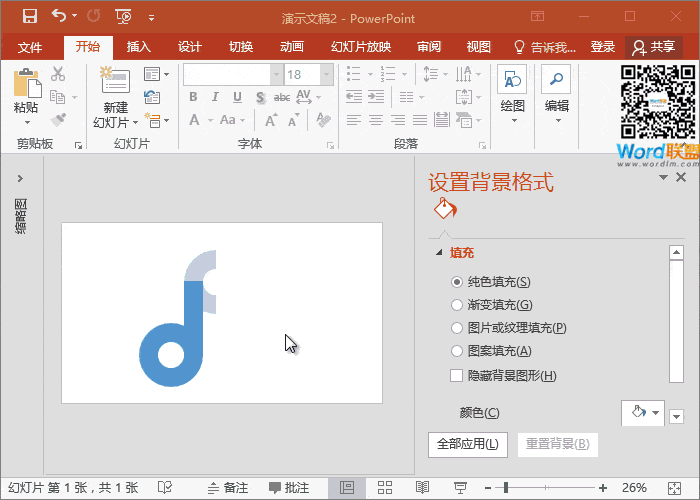Check the 隐藏背景图形(H) checkbox
The width and height of the screenshot is (700, 500).
[x=457, y=375]
